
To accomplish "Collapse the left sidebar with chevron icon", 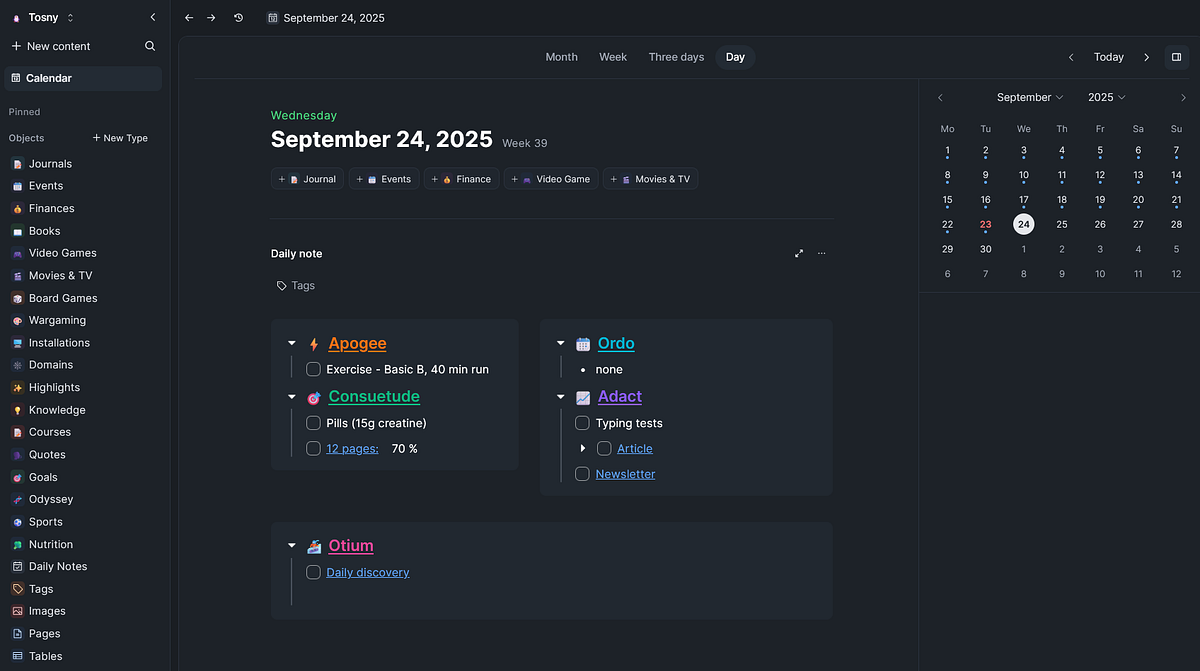I will [x=153, y=17].
